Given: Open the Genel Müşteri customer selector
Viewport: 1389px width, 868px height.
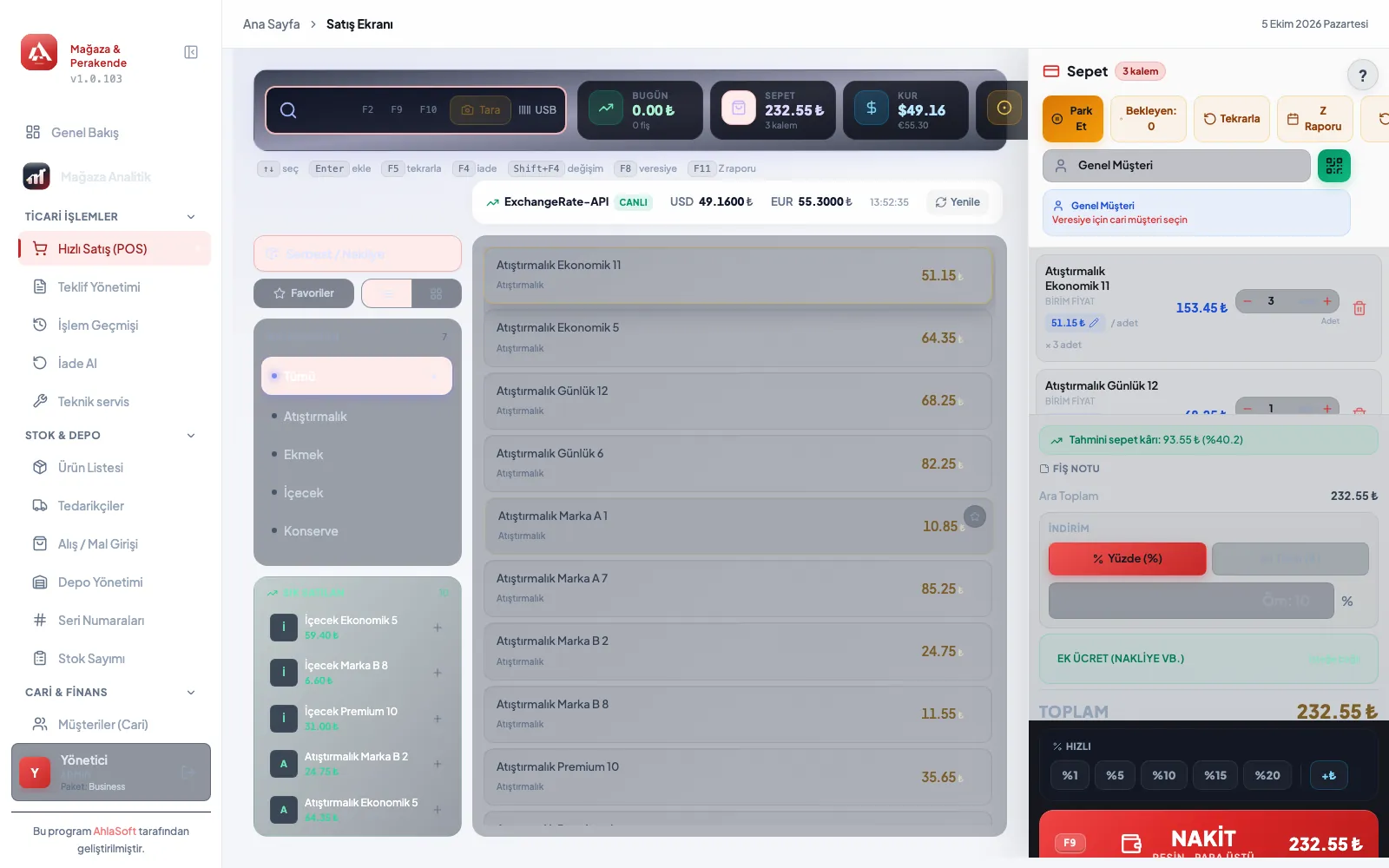Looking at the screenshot, I should coord(1176,166).
